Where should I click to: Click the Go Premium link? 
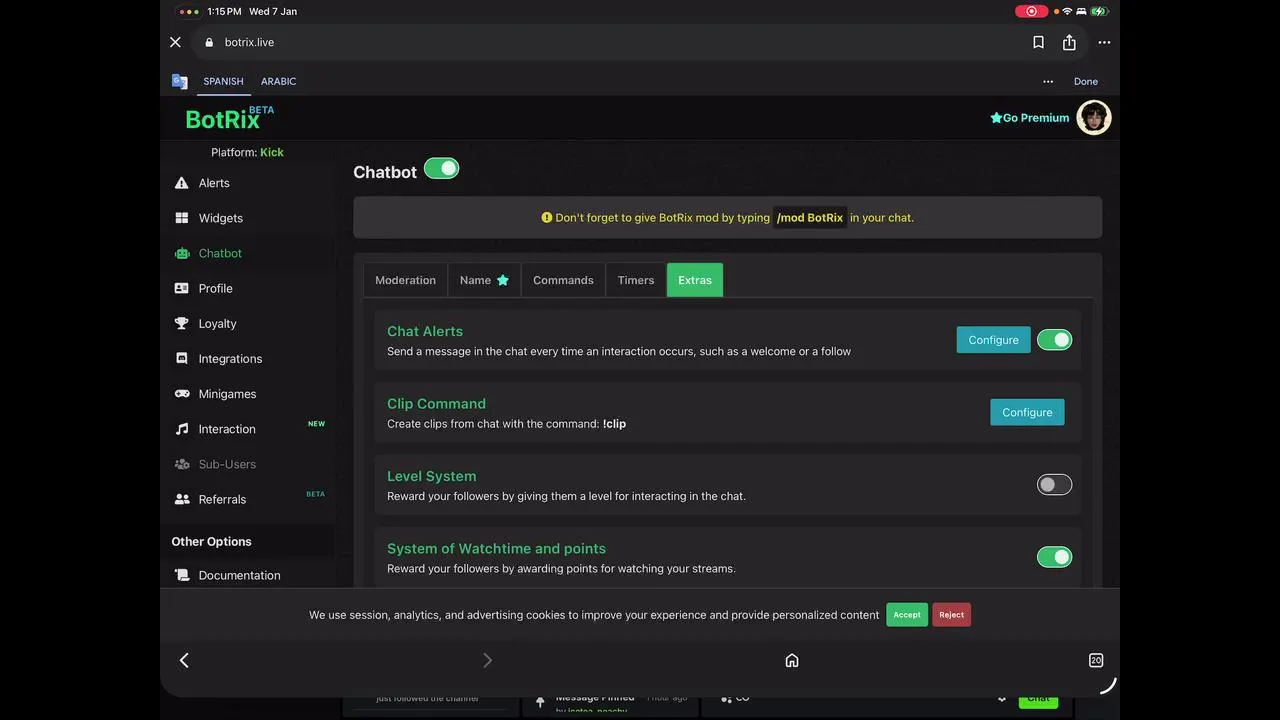[1030, 118]
